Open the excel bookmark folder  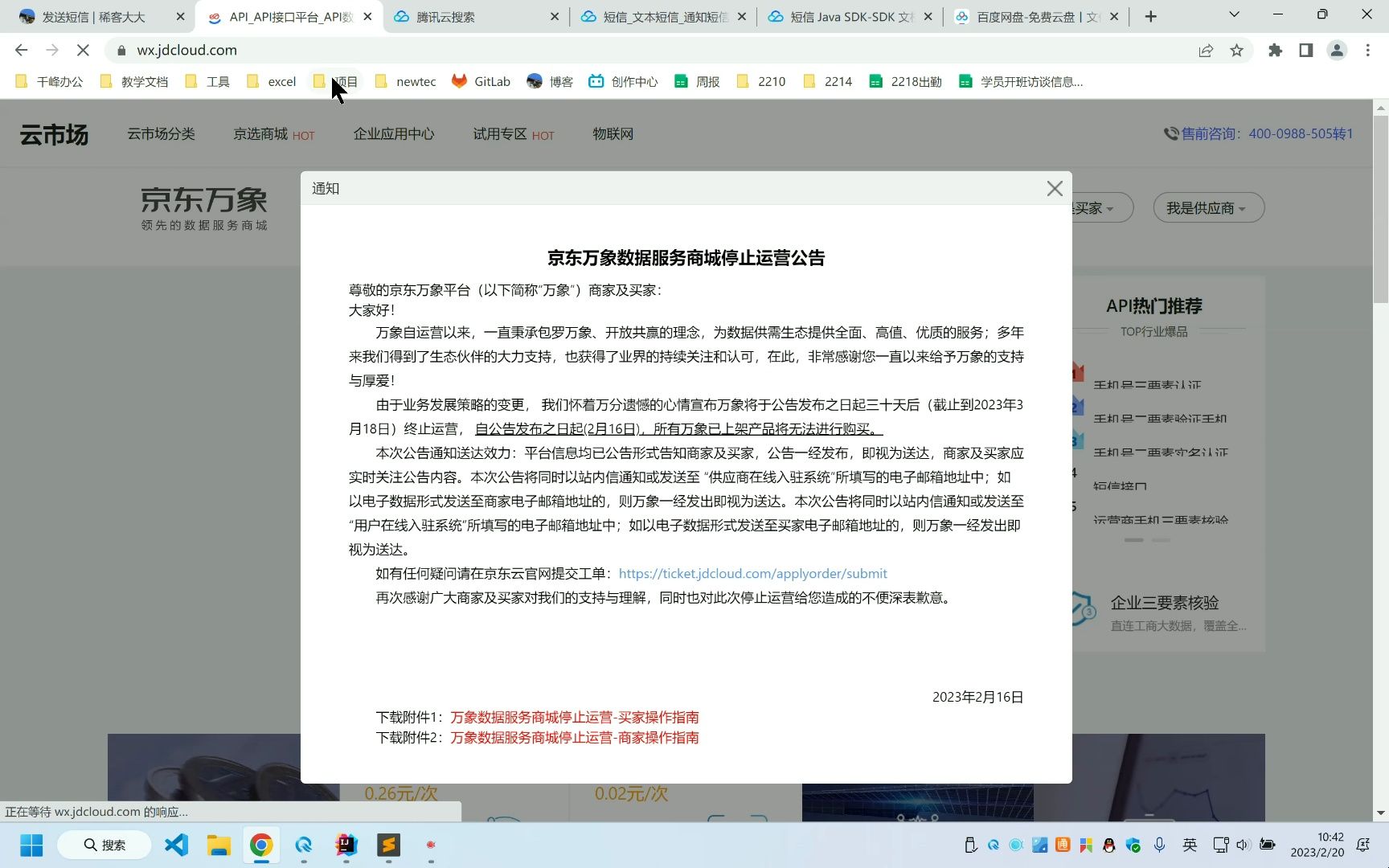pos(272,81)
